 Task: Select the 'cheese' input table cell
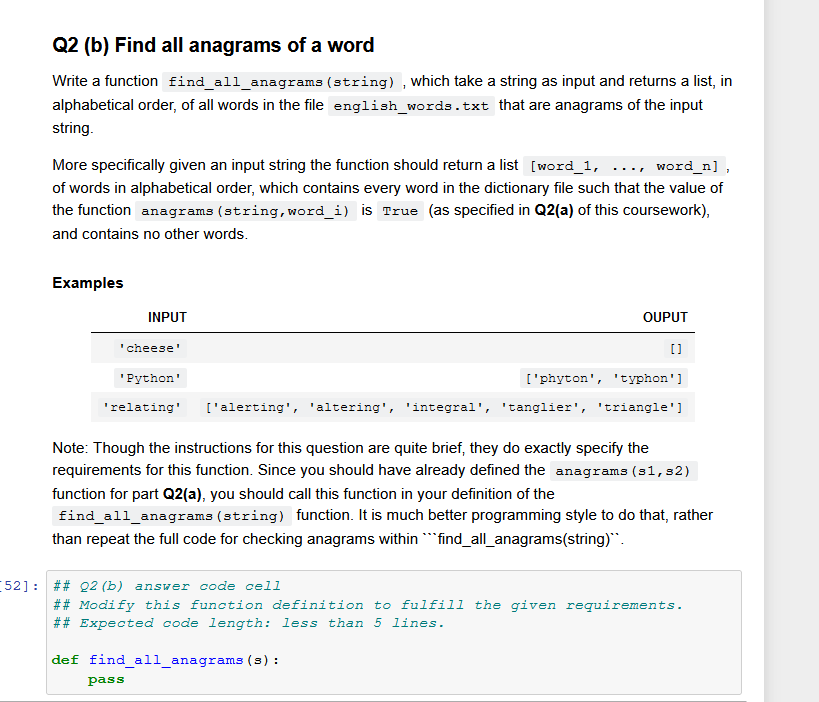pyautogui.click(x=150, y=348)
